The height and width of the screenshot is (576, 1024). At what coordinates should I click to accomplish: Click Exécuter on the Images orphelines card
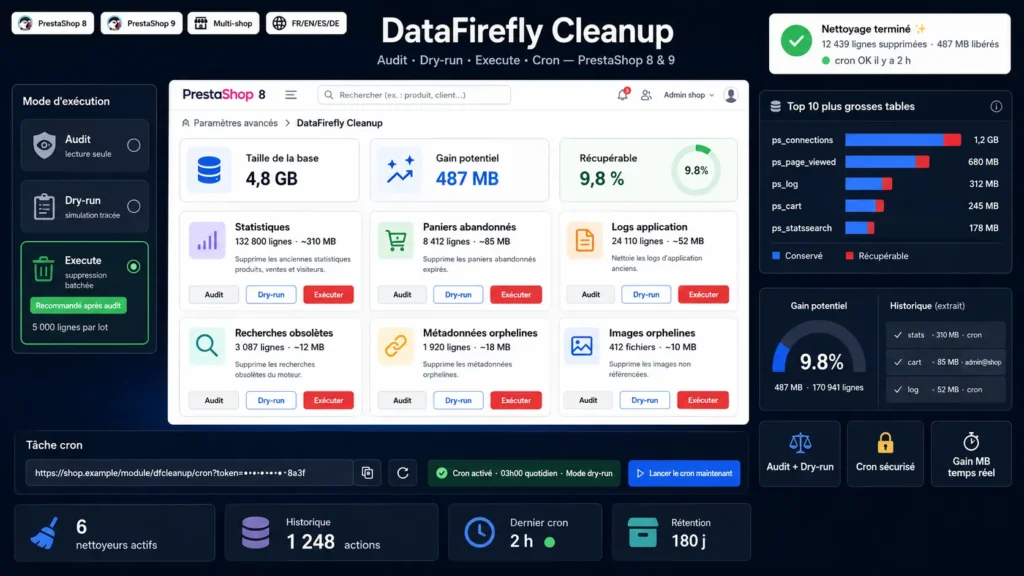point(703,400)
